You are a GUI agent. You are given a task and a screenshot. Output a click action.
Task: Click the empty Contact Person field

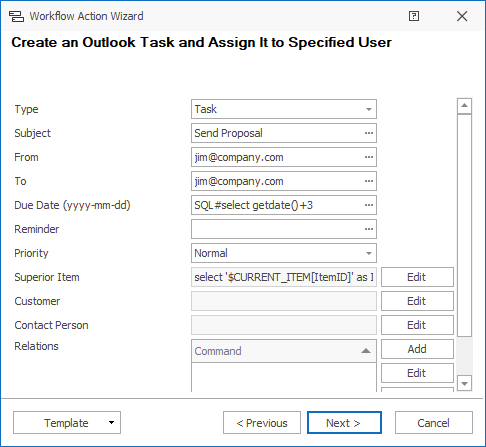click(284, 325)
